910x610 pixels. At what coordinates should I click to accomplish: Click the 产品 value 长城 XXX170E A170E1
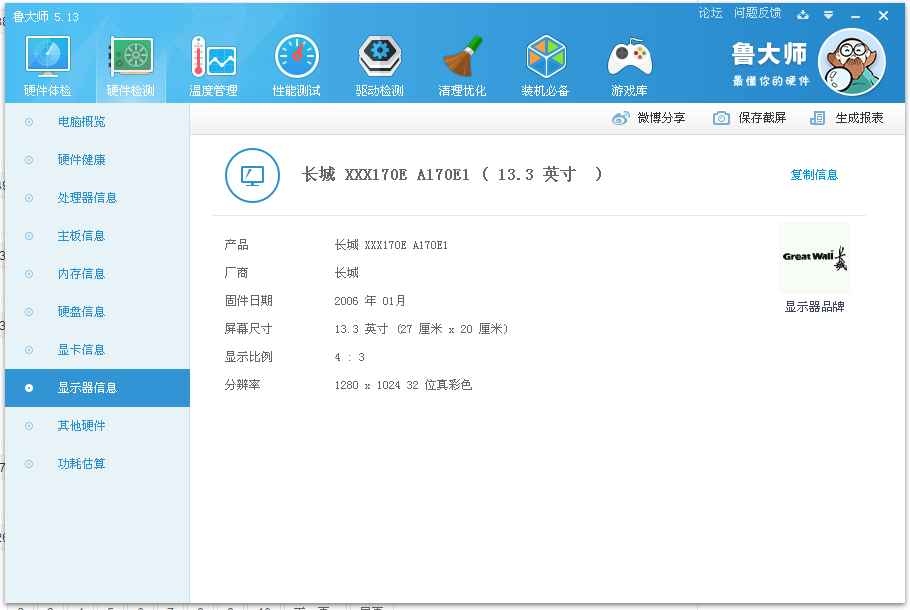click(391, 245)
